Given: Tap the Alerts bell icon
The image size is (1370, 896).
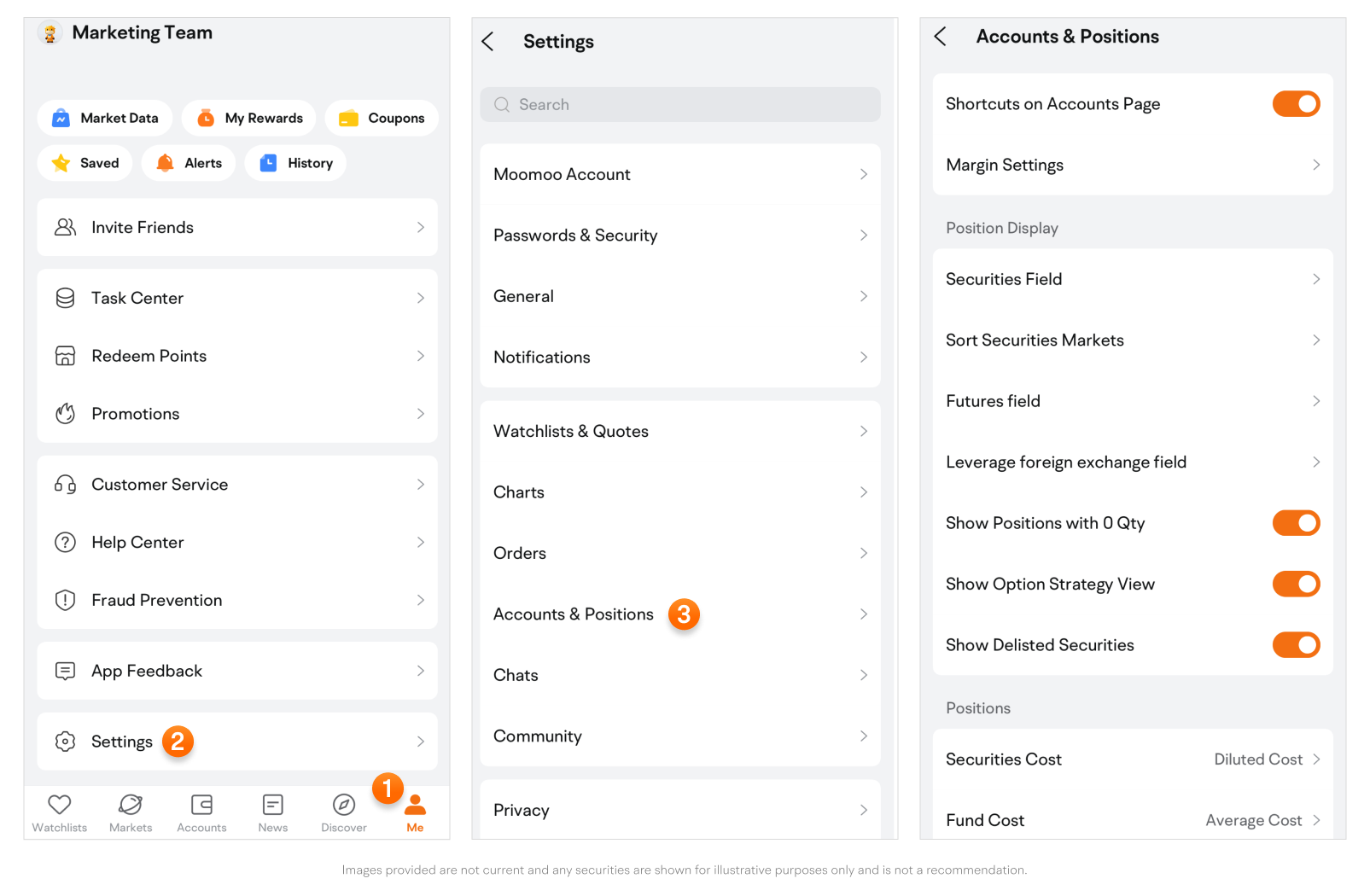Looking at the screenshot, I should pyautogui.click(x=165, y=163).
